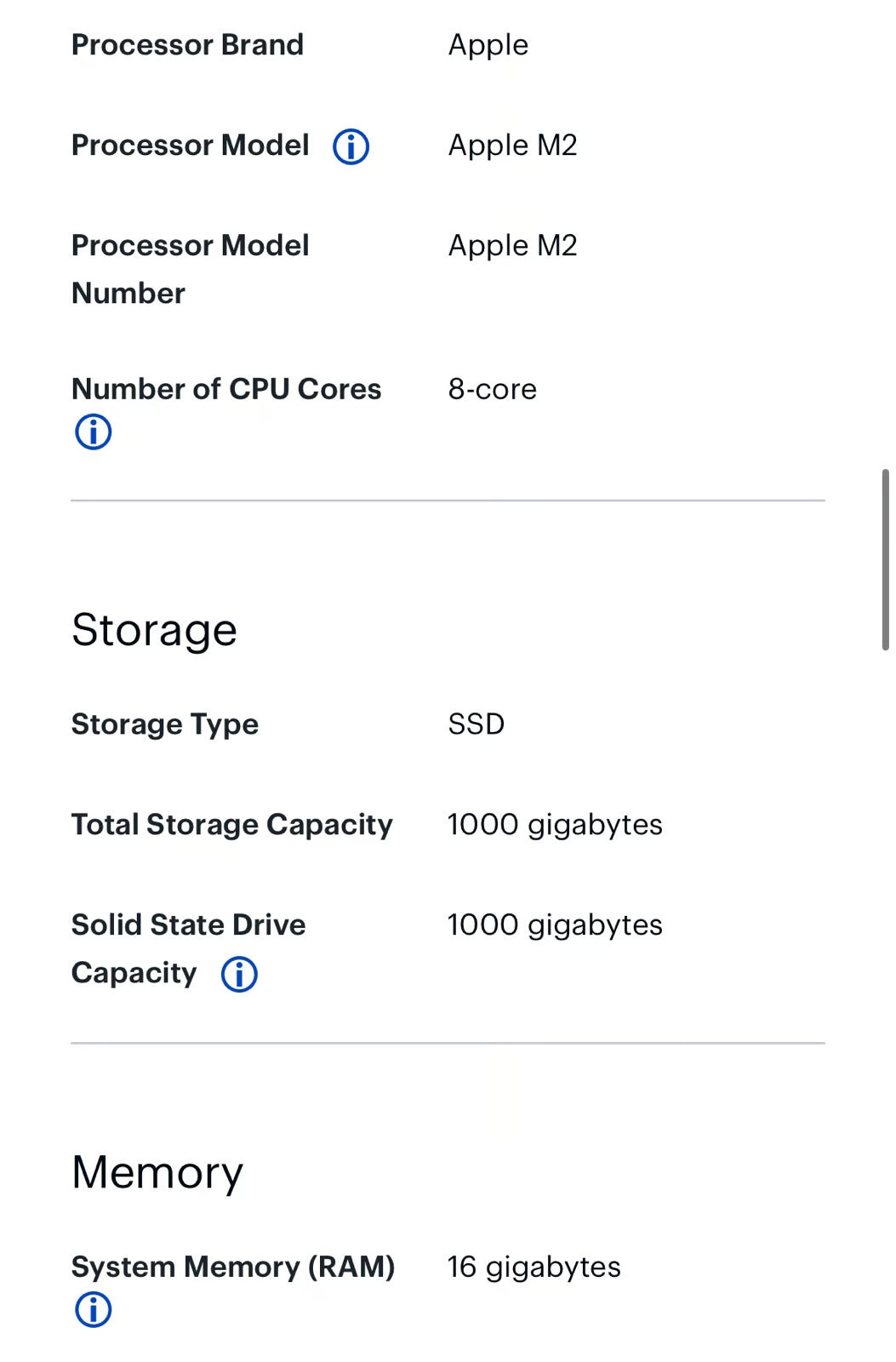The width and height of the screenshot is (896, 1362).
Task: Click the 8-core value text
Action: pos(493,389)
